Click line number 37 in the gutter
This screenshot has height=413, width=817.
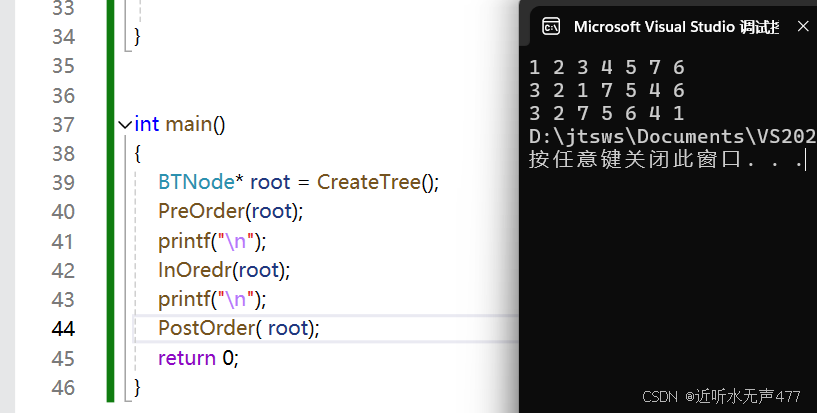tap(63, 125)
